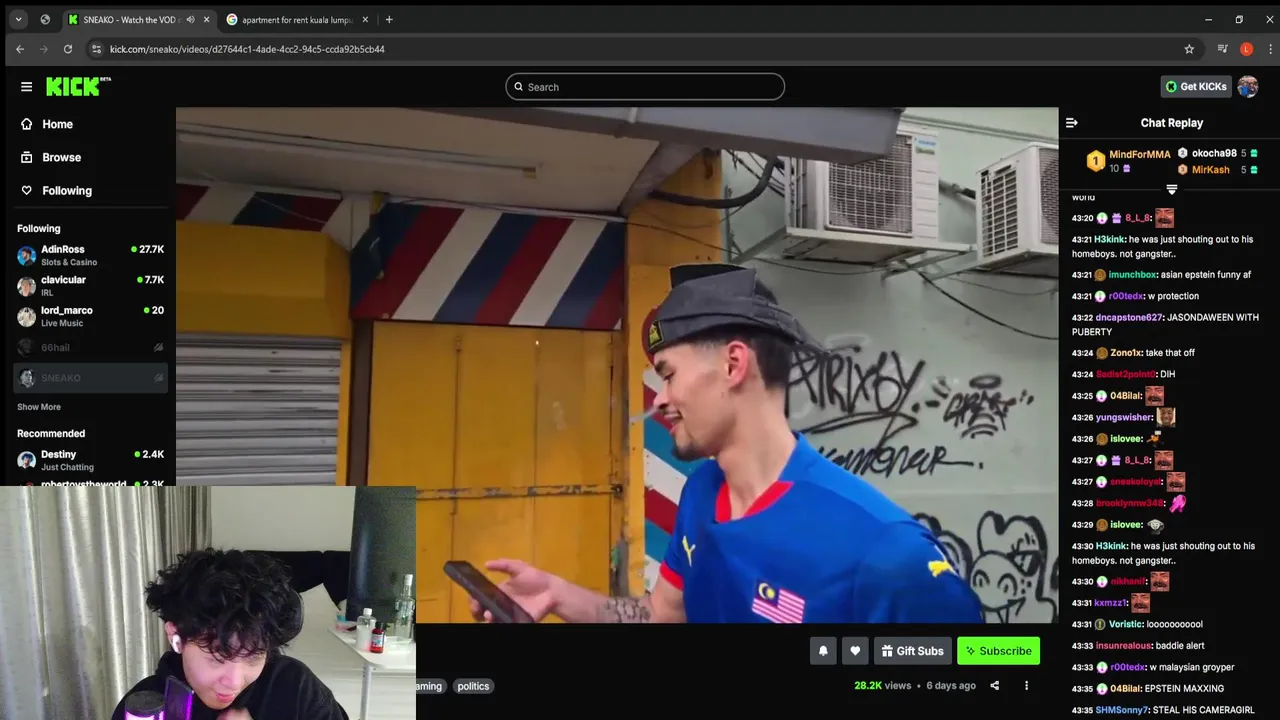This screenshot has width=1280, height=720.
Task: Click the address bar URL
Action: (x=247, y=49)
